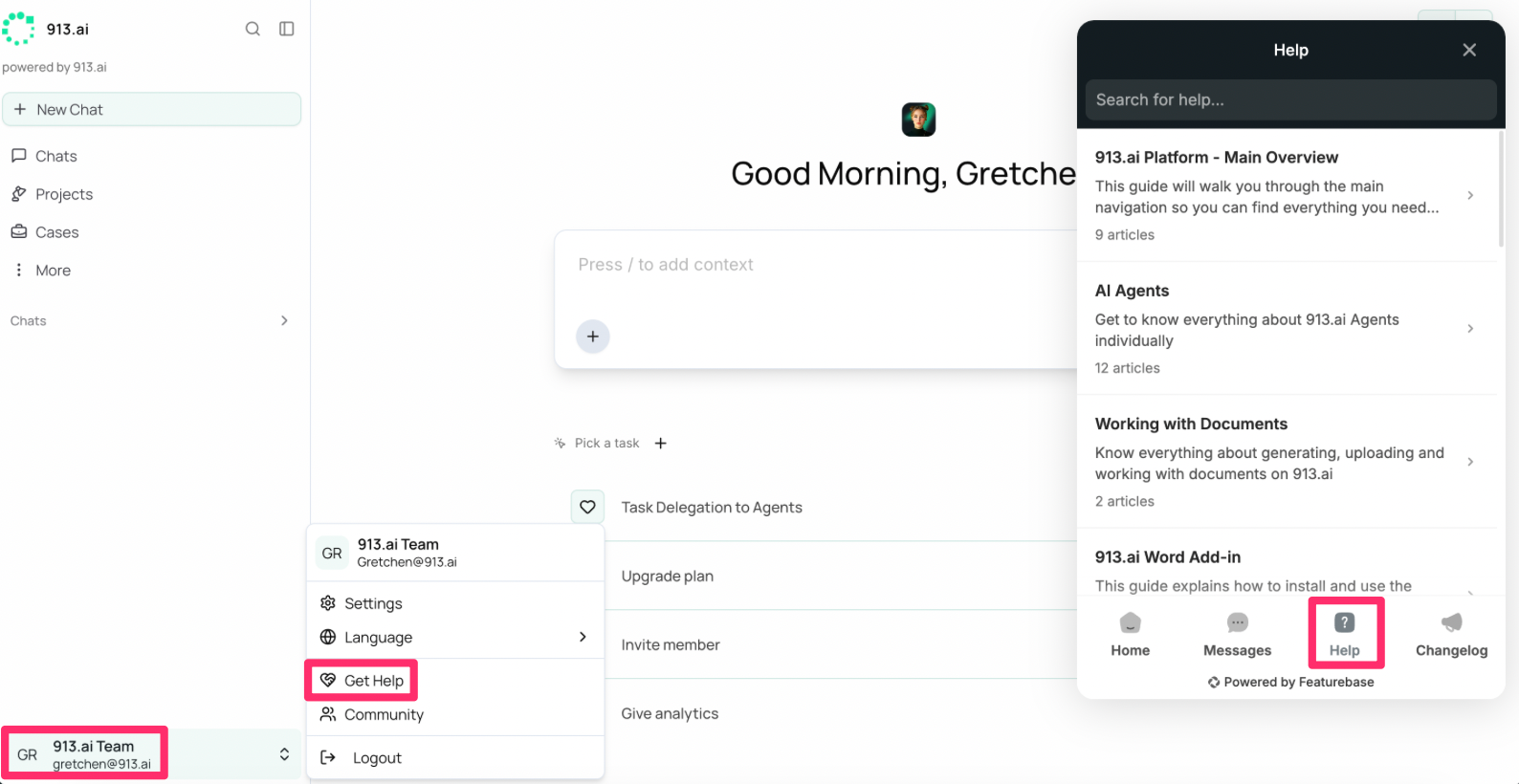
Task: Switch to the Messages tab
Action: [1238, 635]
